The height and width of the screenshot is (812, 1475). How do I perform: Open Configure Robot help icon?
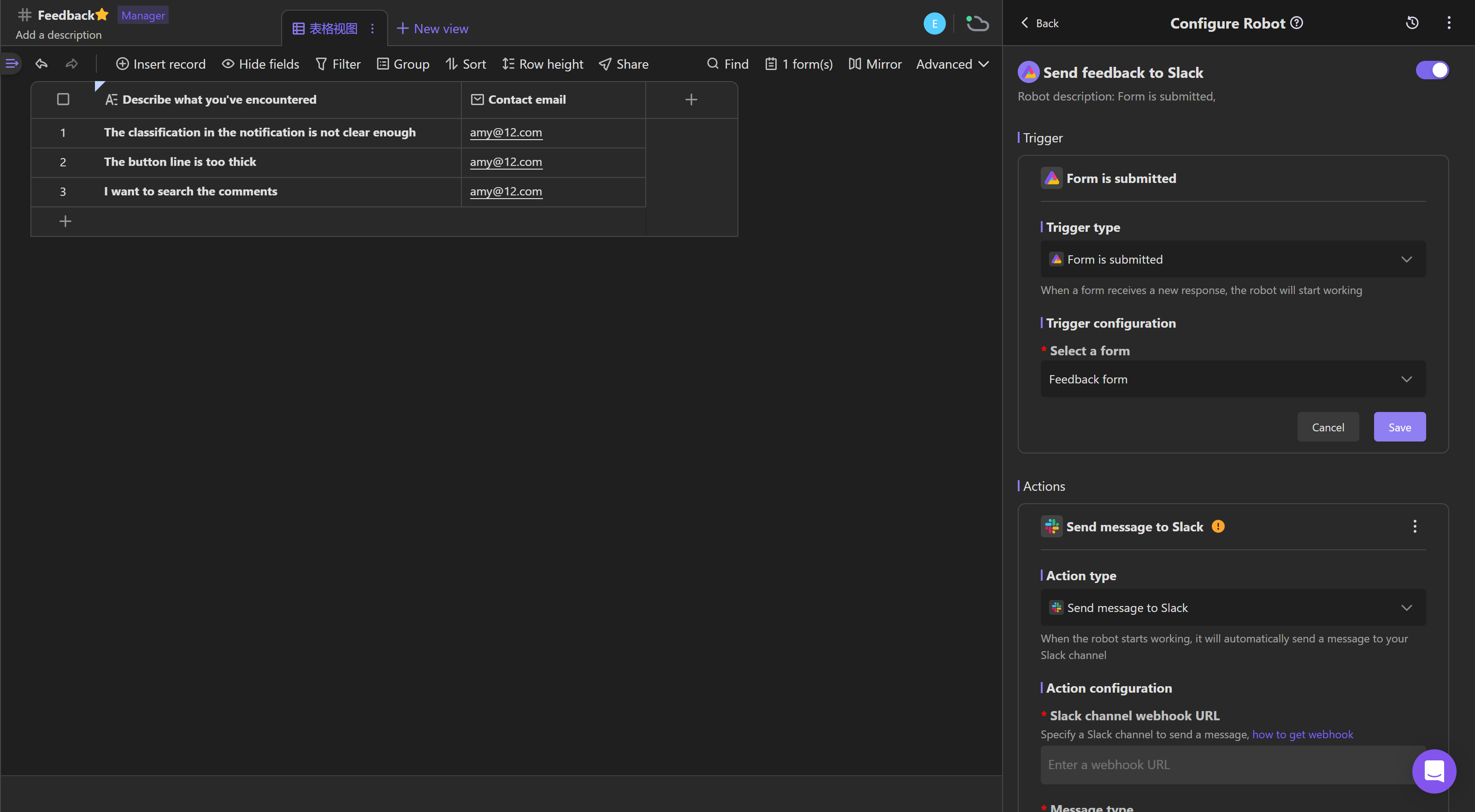(1297, 23)
